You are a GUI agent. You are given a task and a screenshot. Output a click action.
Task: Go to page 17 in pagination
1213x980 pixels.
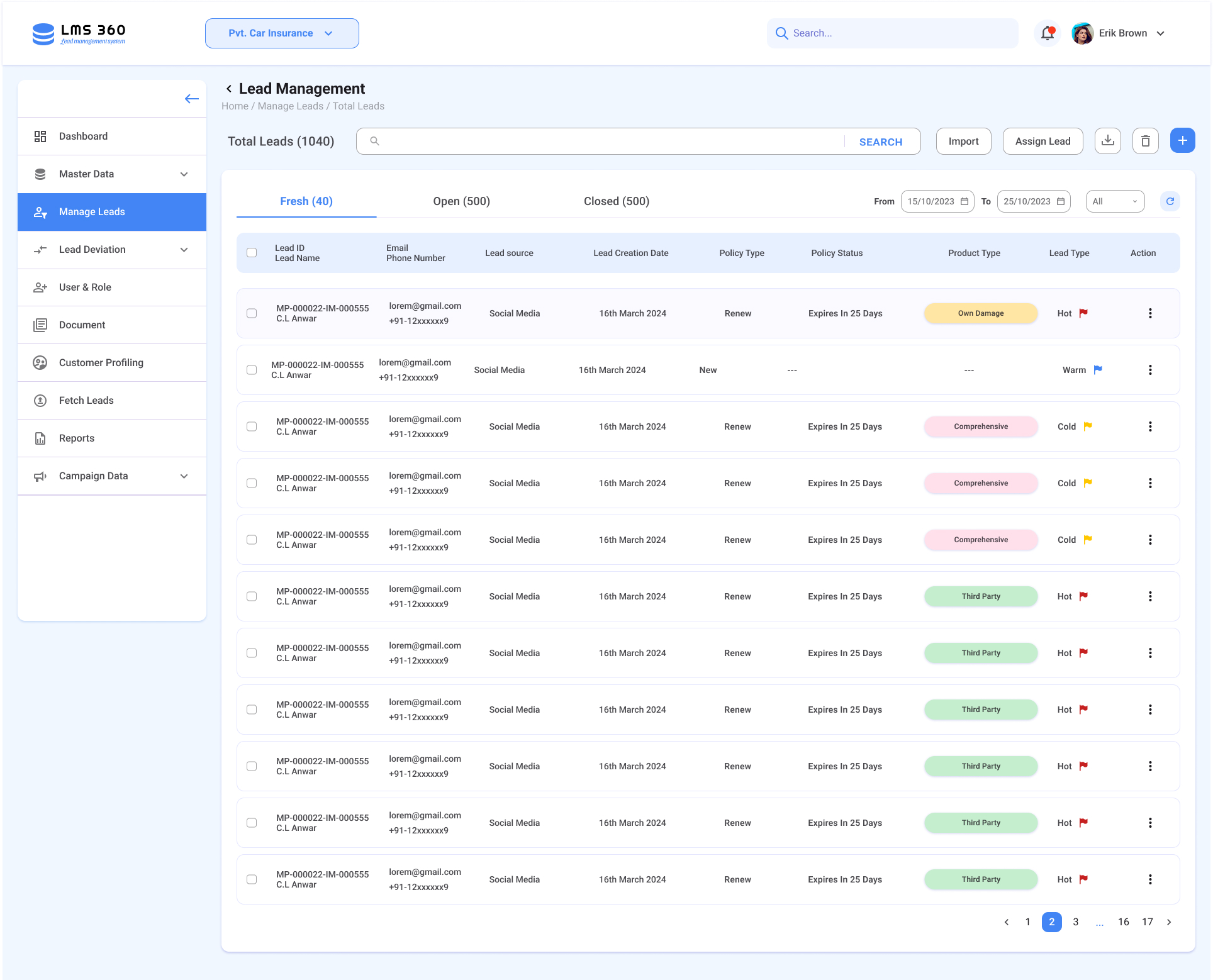(x=1148, y=922)
